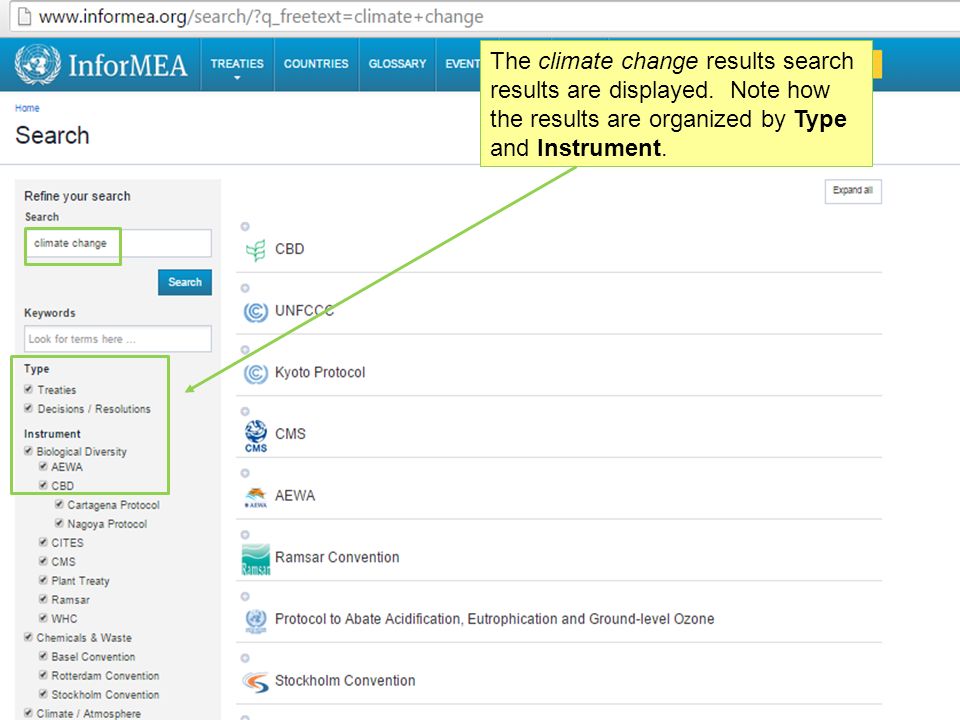Toggle the Plant Treaty checkbox
The width and height of the screenshot is (960, 720).
tap(43, 580)
